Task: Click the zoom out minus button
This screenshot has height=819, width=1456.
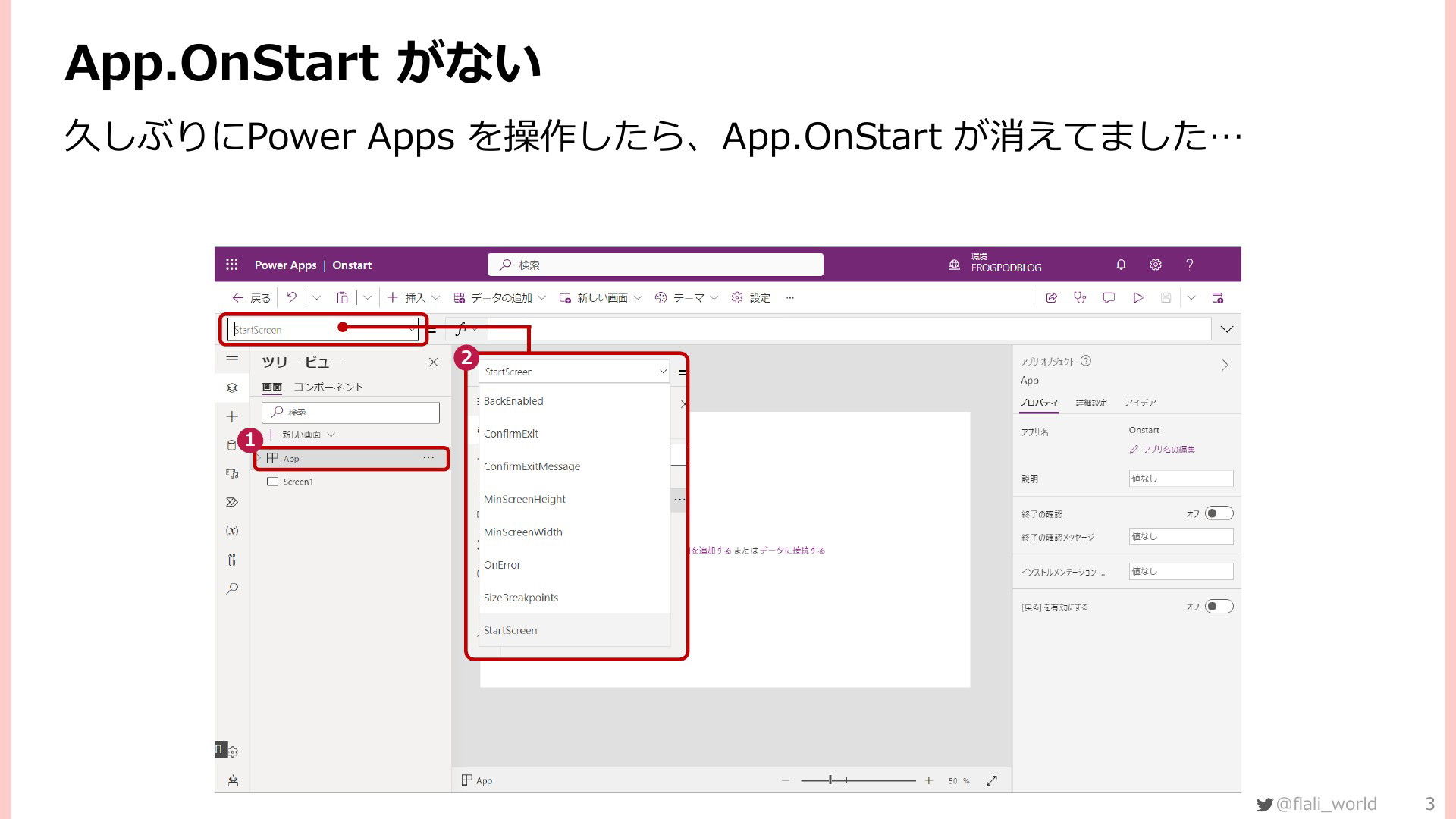Action: [786, 780]
